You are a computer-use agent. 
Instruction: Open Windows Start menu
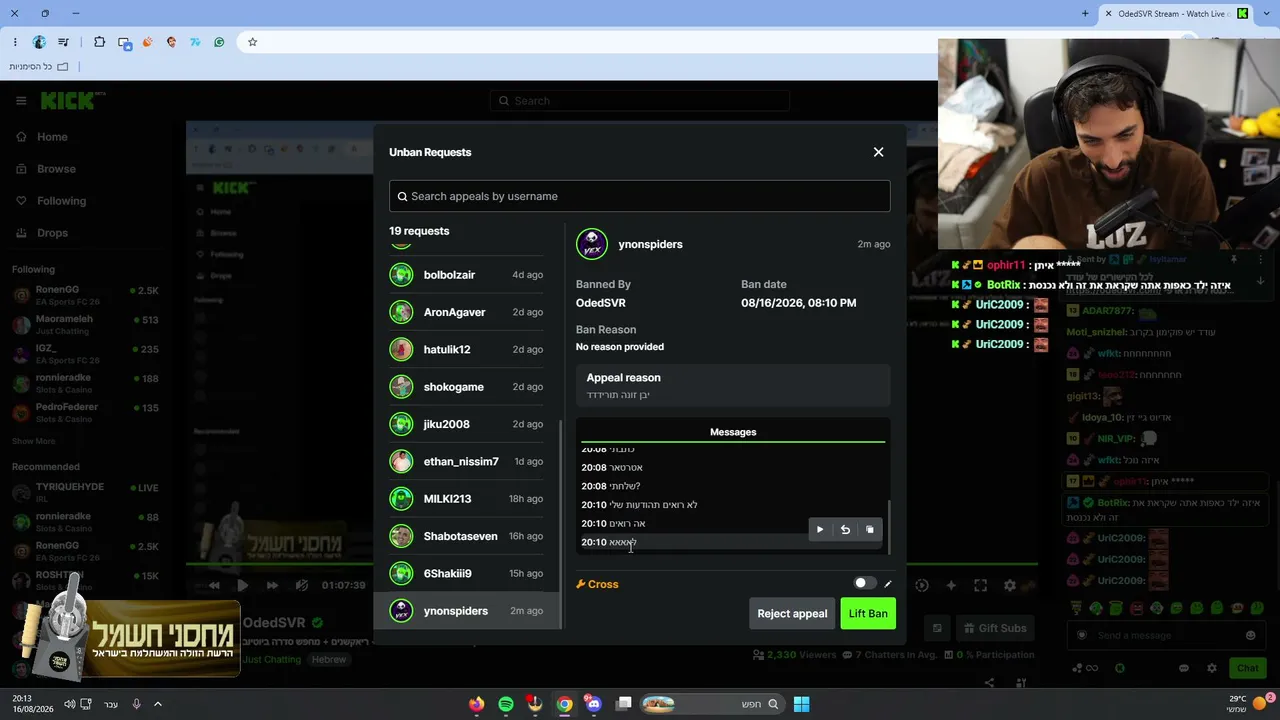(x=801, y=704)
